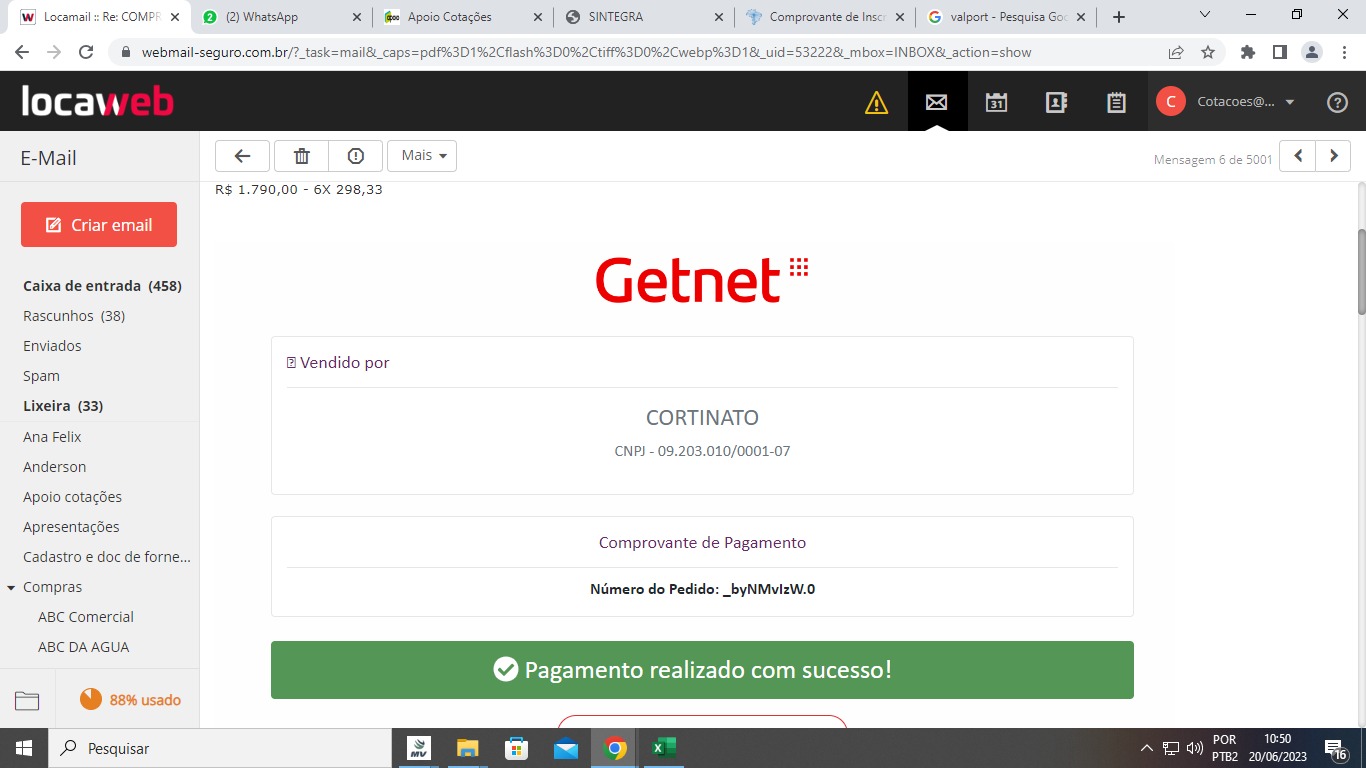Open File Explorer from taskbar

(x=468, y=748)
